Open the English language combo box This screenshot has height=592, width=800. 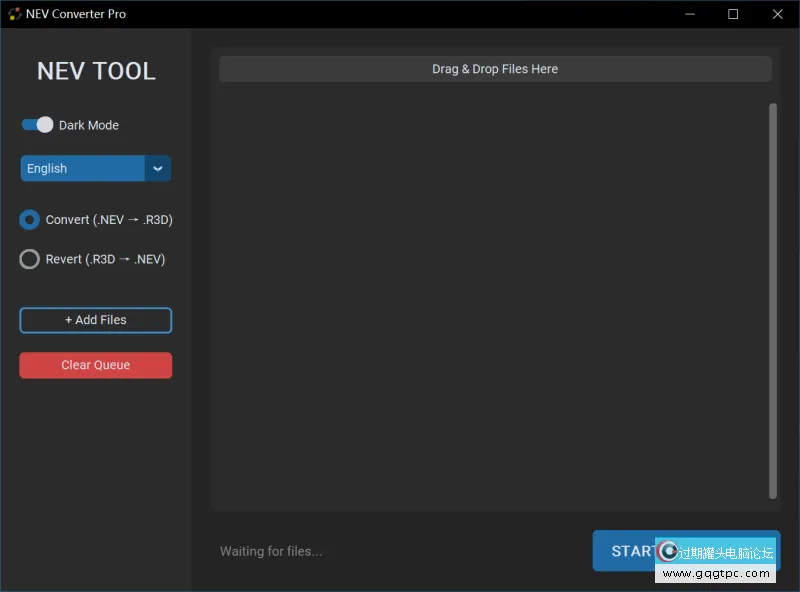(x=83, y=168)
